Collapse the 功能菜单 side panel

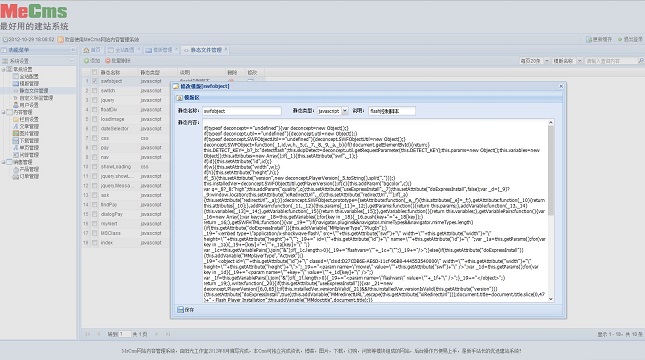[72, 50]
